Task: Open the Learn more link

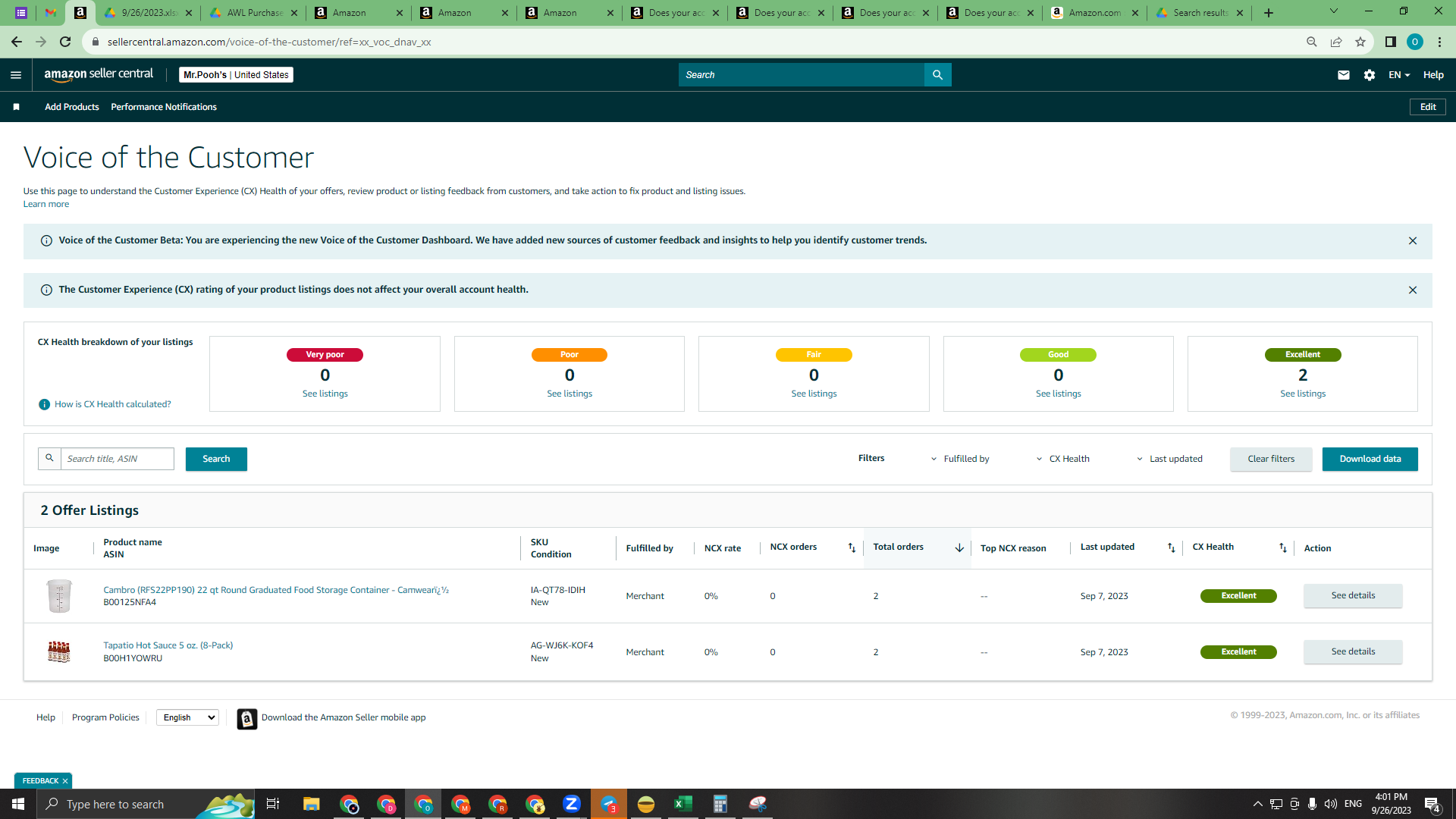Action: tap(46, 204)
